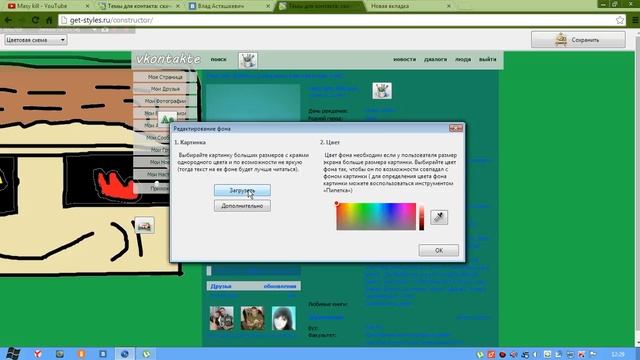Open the first friend thumbnail

tap(222, 318)
